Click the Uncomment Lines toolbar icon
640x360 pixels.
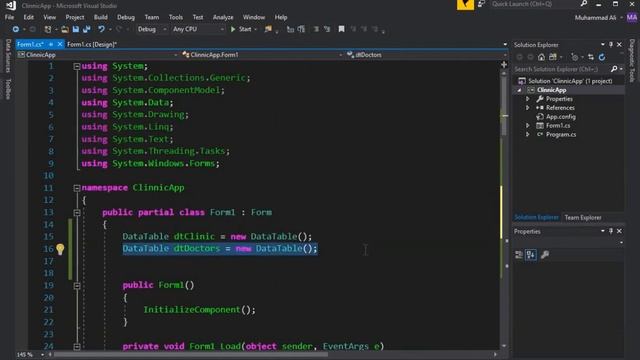click(x=327, y=29)
